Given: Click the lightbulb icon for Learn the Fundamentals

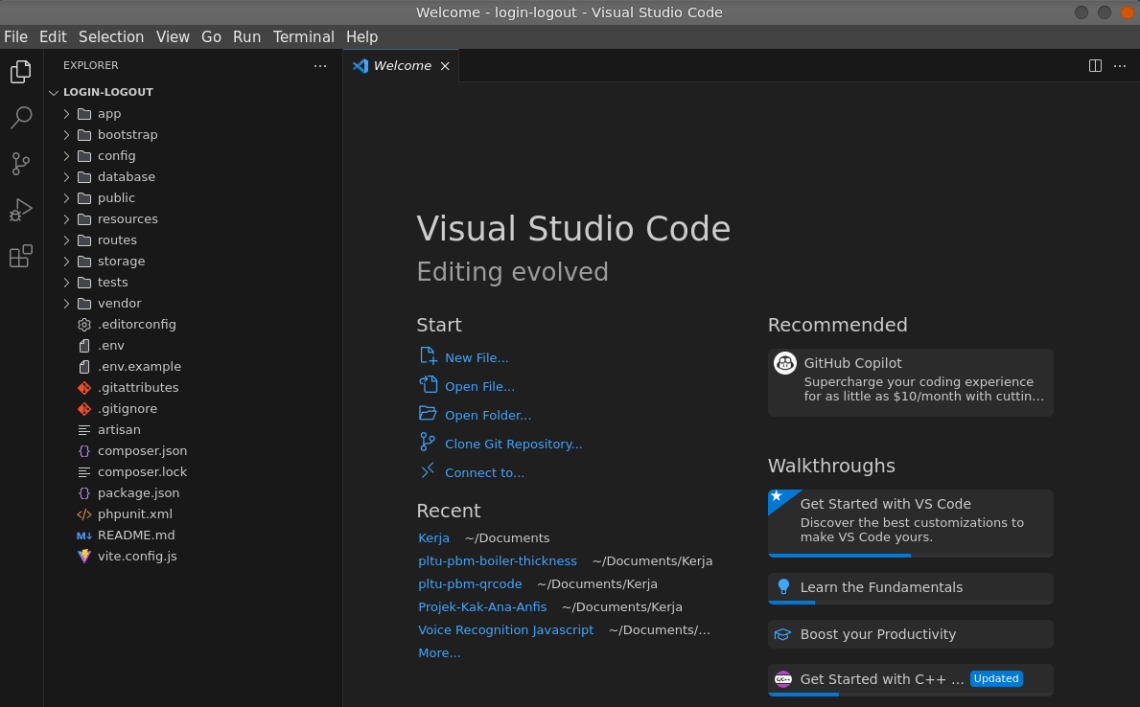Looking at the screenshot, I should coord(783,587).
